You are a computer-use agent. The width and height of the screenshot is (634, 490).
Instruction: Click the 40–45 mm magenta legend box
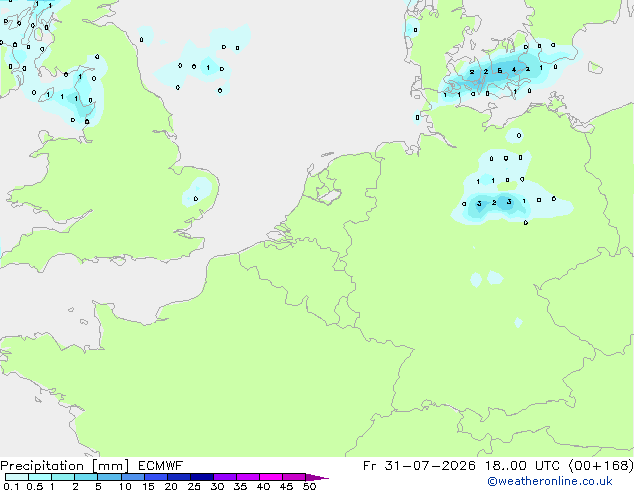click(271, 477)
